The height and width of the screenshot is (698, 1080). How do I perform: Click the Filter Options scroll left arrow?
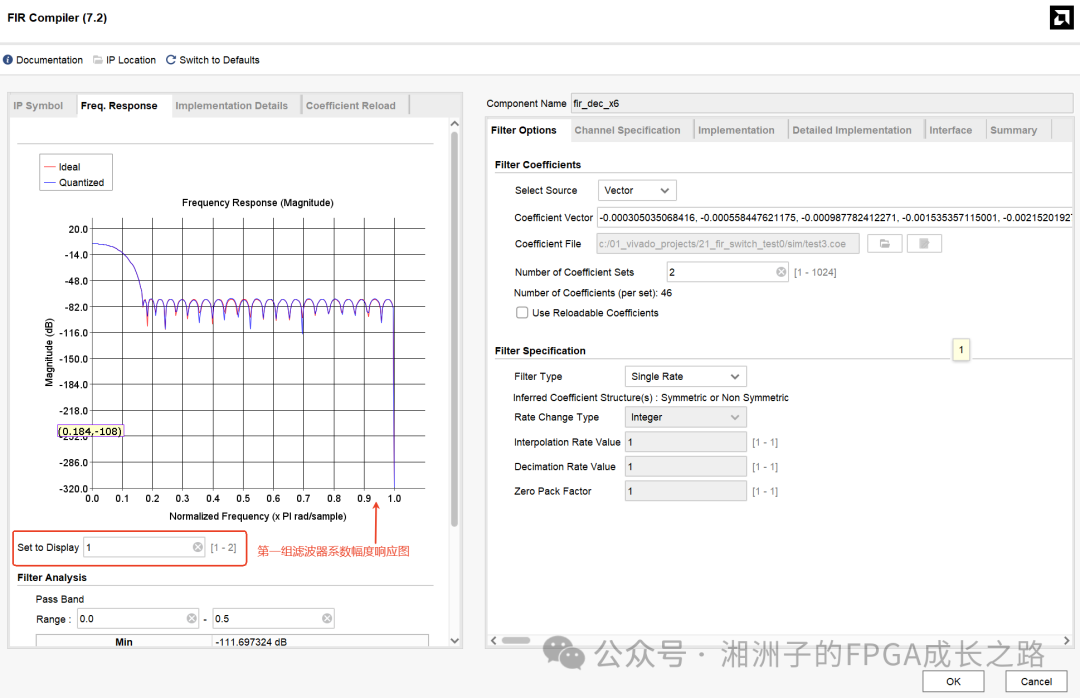pyautogui.click(x=493, y=640)
